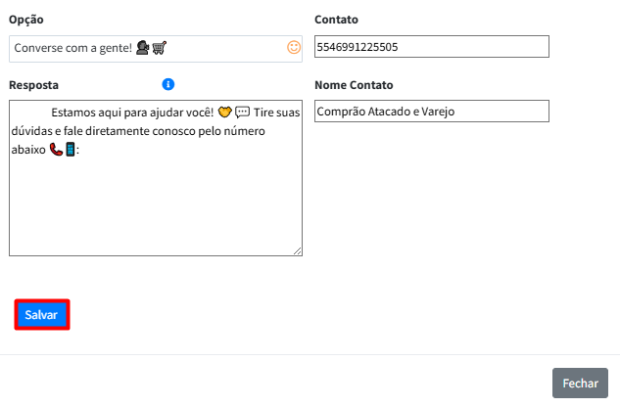Image resolution: width=620 pixels, height=407 pixels.
Task: Select the Nome Contato input field
Action: click(x=431, y=112)
